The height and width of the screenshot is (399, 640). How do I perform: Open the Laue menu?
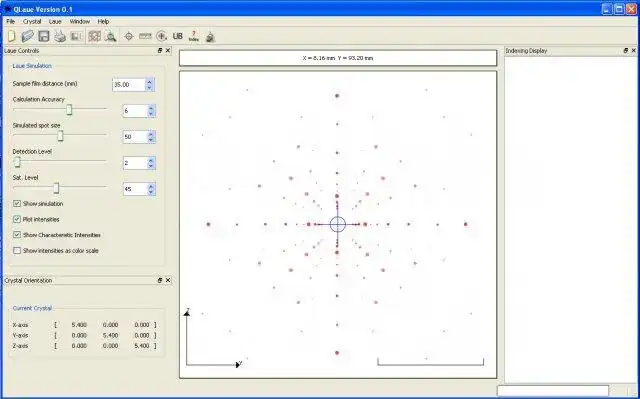[55, 21]
